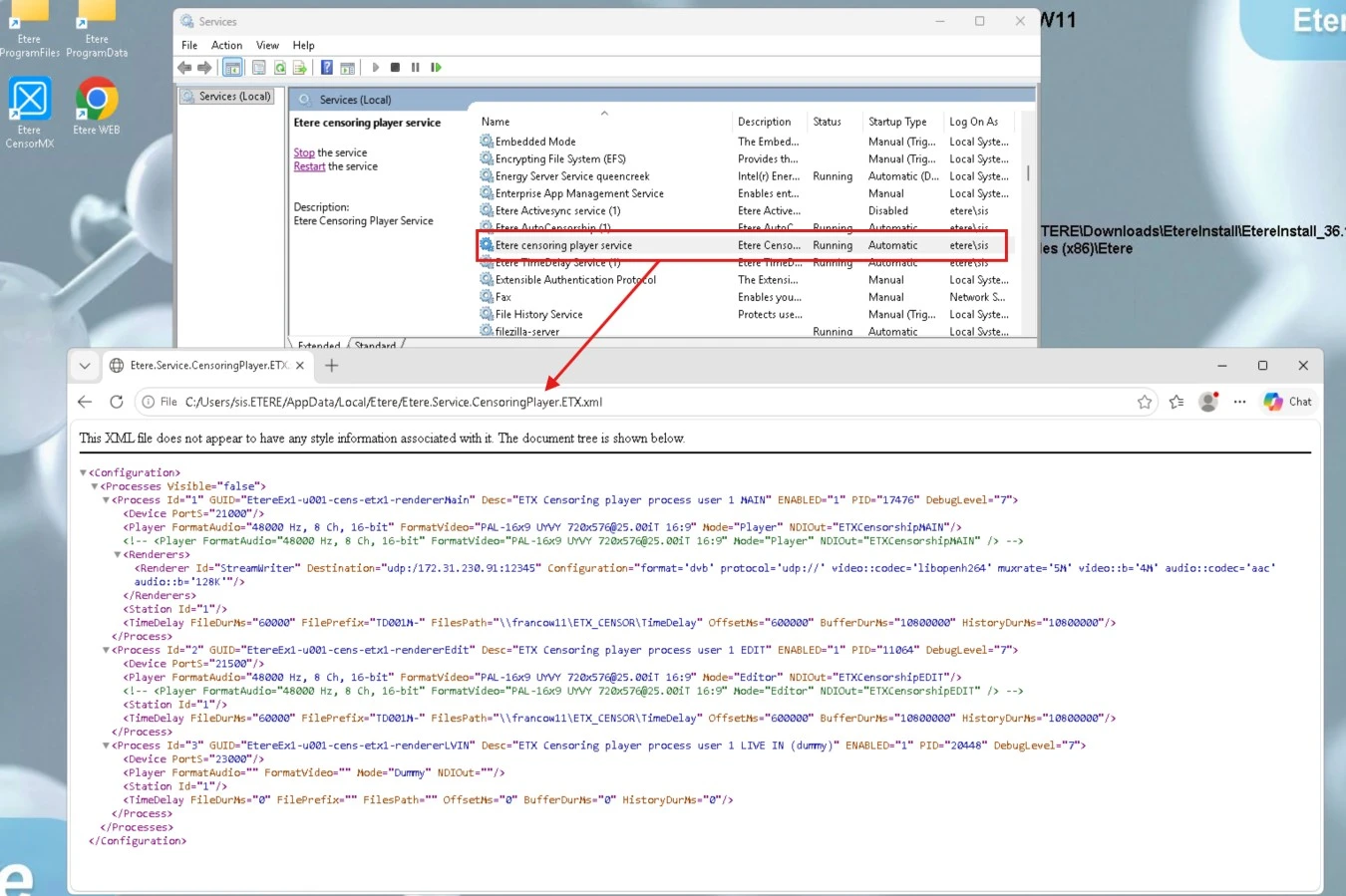Click the Export List toolbar icon

299,68
